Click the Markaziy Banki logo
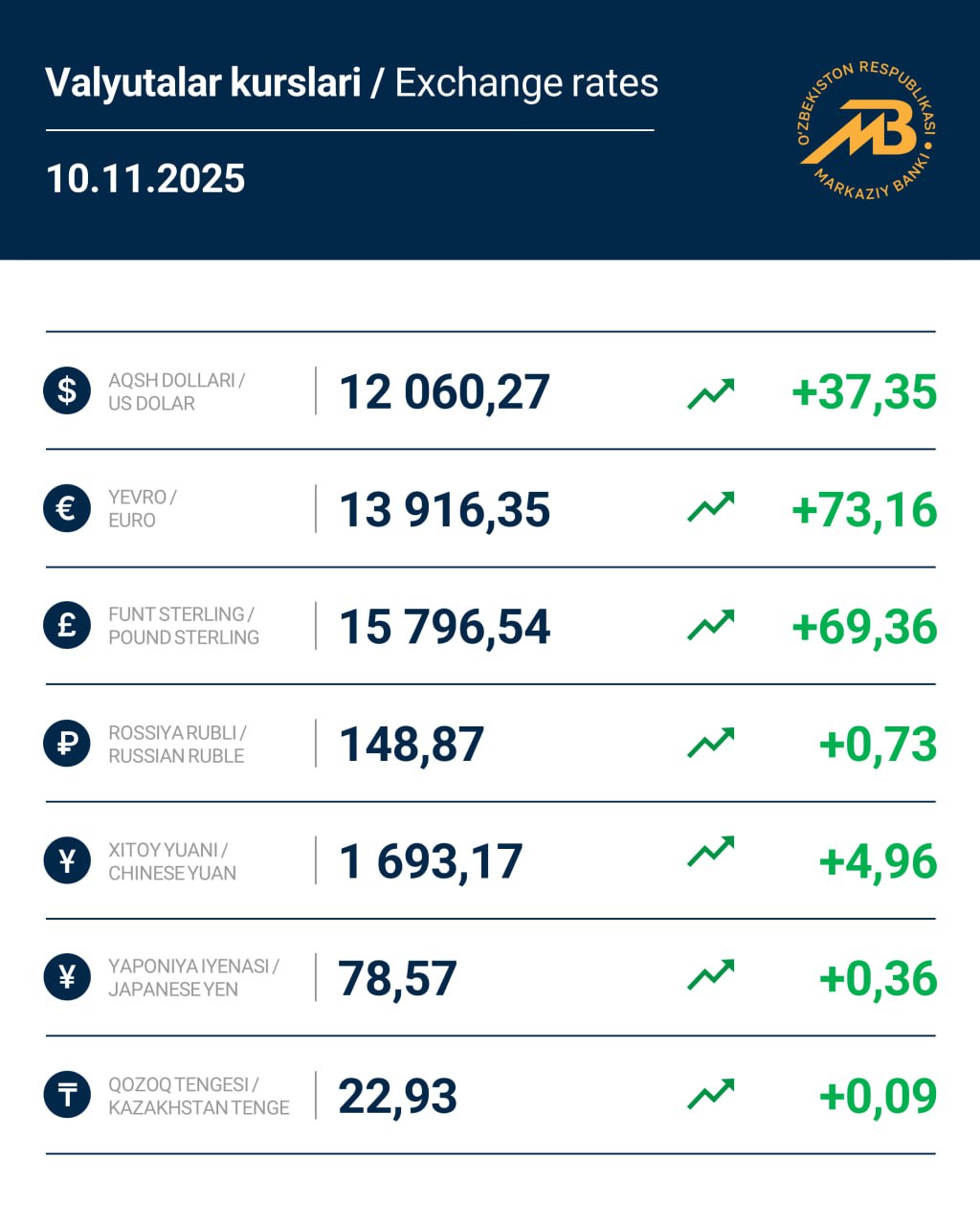Screen dimensions: 980x1225 click(865, 131)
